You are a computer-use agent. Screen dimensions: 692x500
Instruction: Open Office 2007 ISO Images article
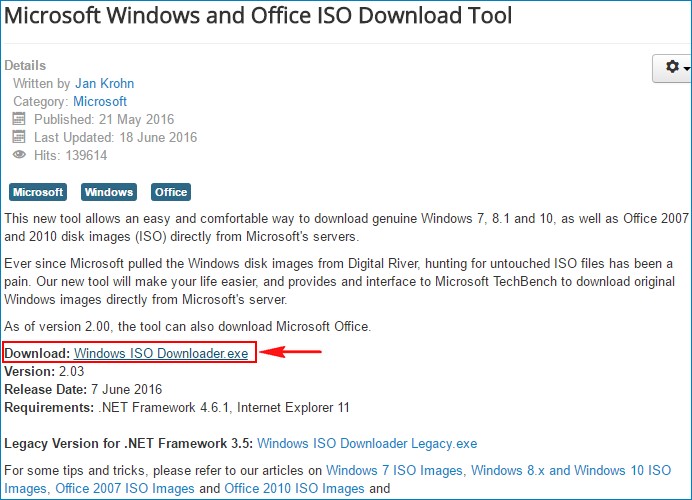pyautogui.click(x=125, y=489)
